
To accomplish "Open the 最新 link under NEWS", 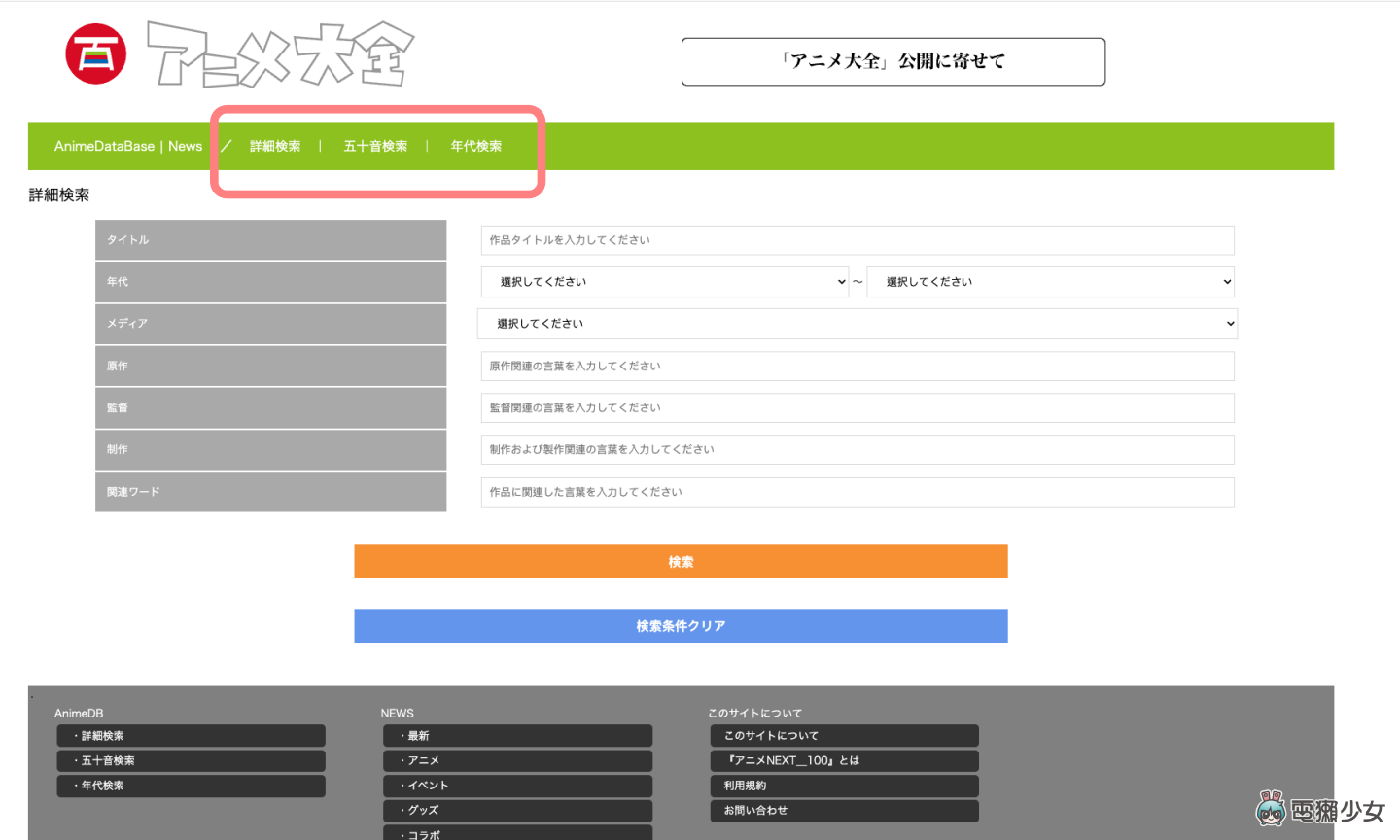I will click(517, 735).
